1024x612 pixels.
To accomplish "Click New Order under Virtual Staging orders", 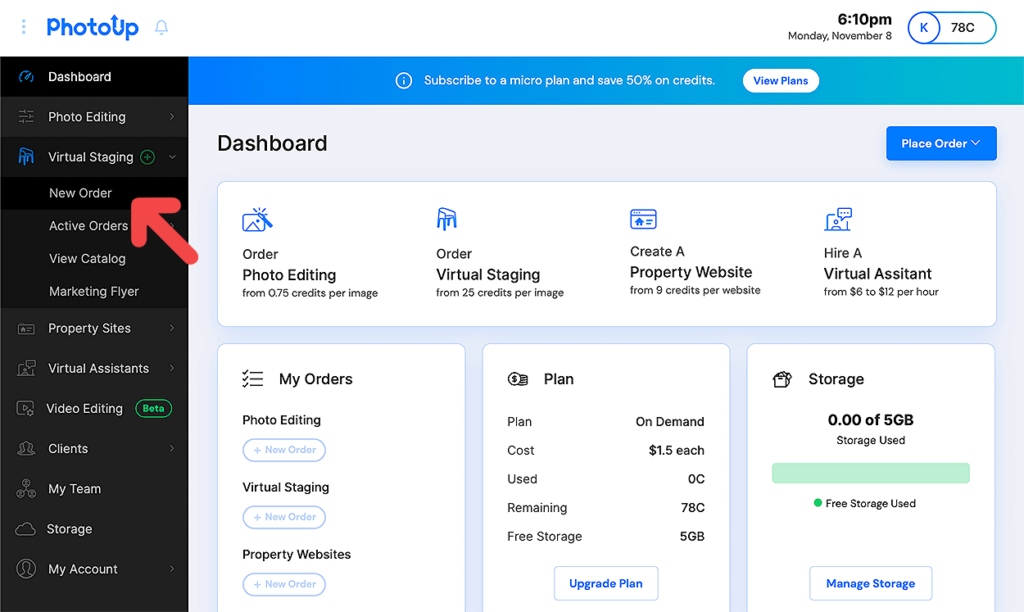I will tap(284, 517).
